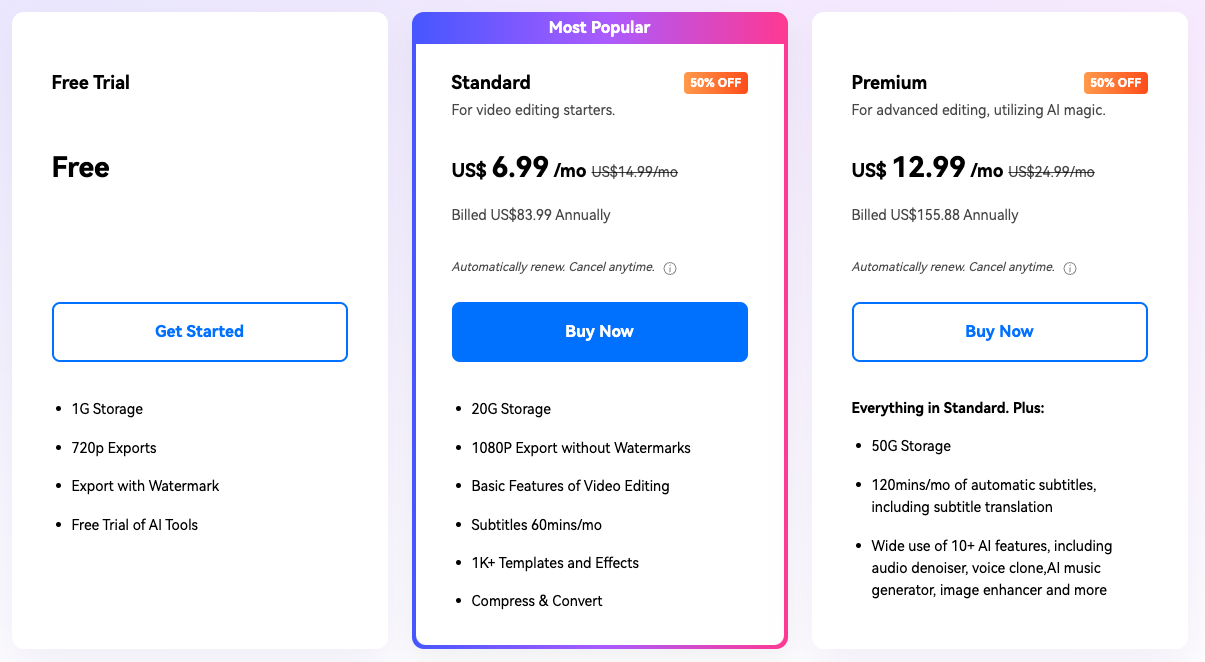The image size is (1205, 662).
Task: Click the Most Popular banner
Action: click(600, 28)
